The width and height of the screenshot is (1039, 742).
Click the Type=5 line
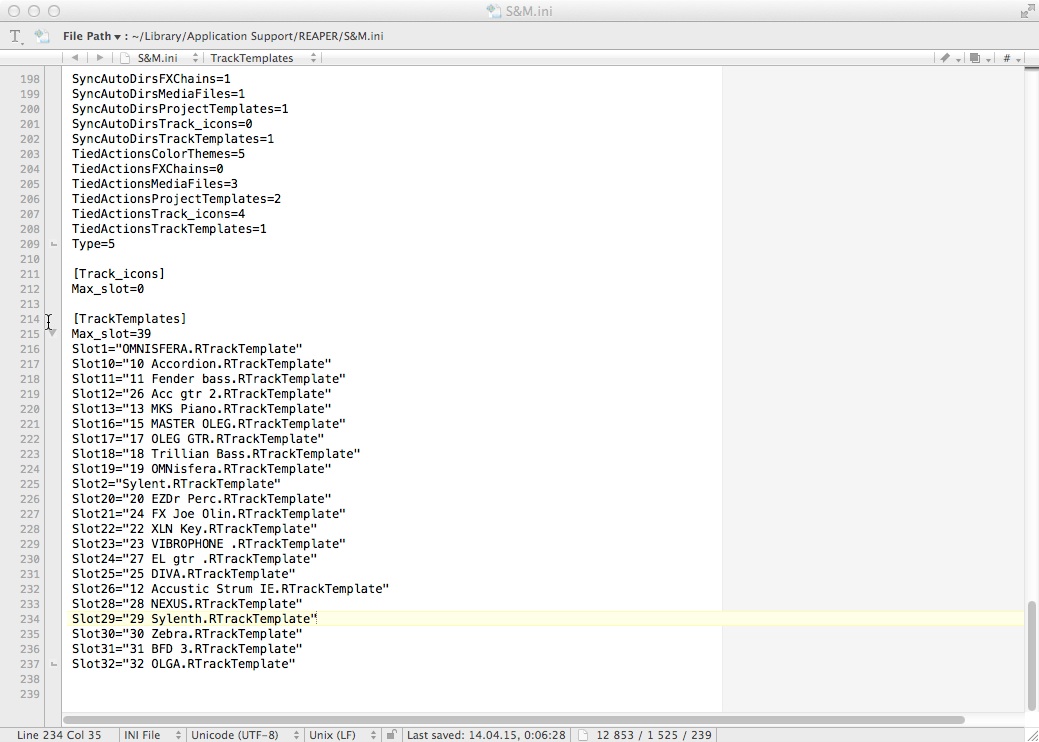point(93,244)
